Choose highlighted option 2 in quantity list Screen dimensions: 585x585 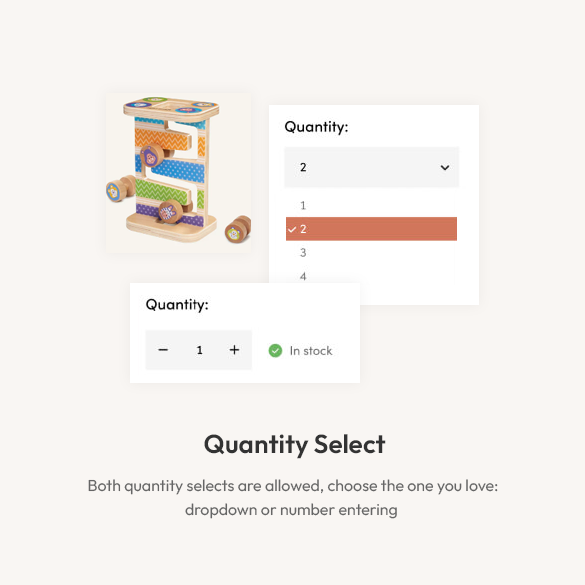(x=371, y=229)
